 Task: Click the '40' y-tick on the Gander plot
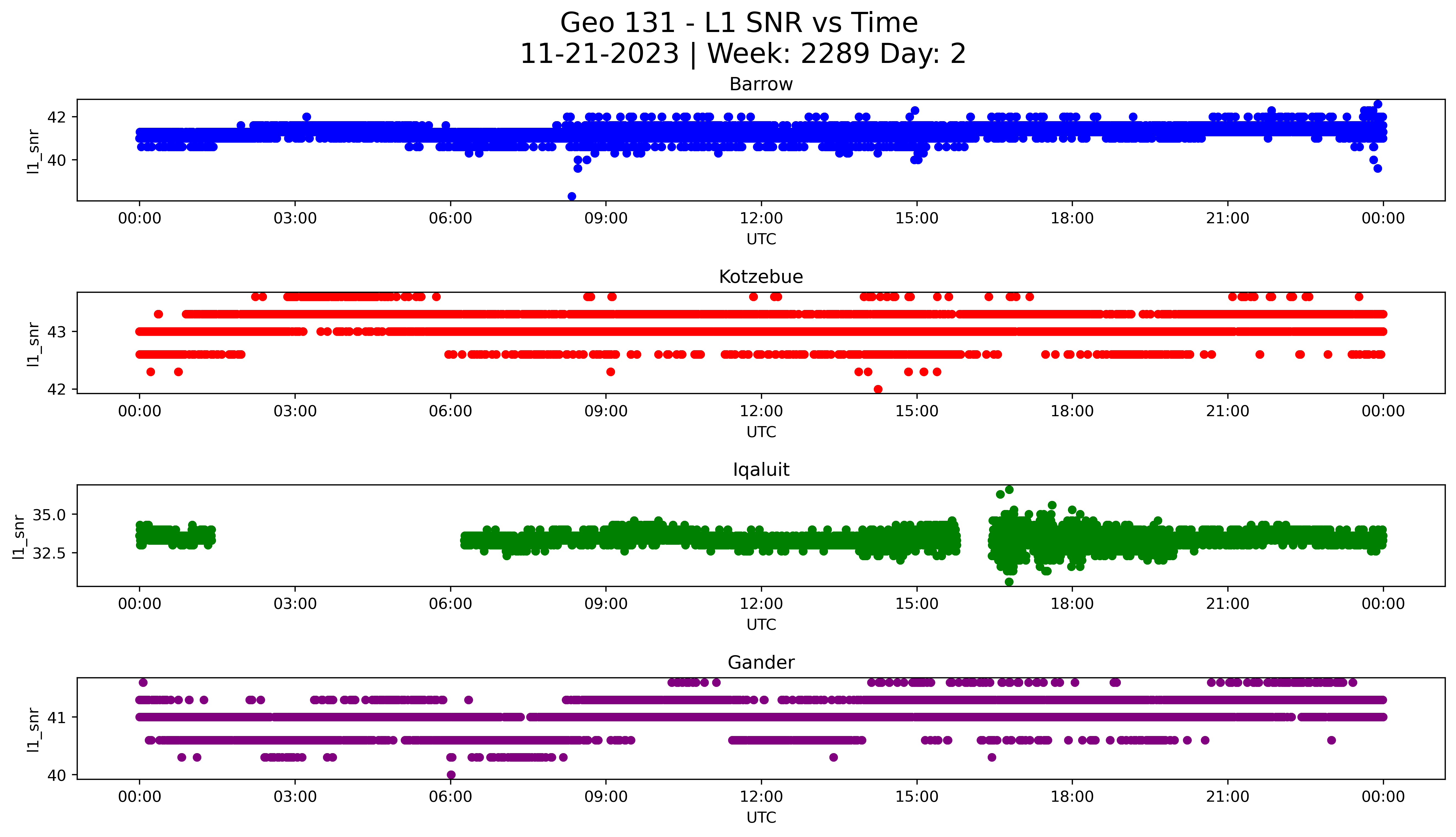57,775
